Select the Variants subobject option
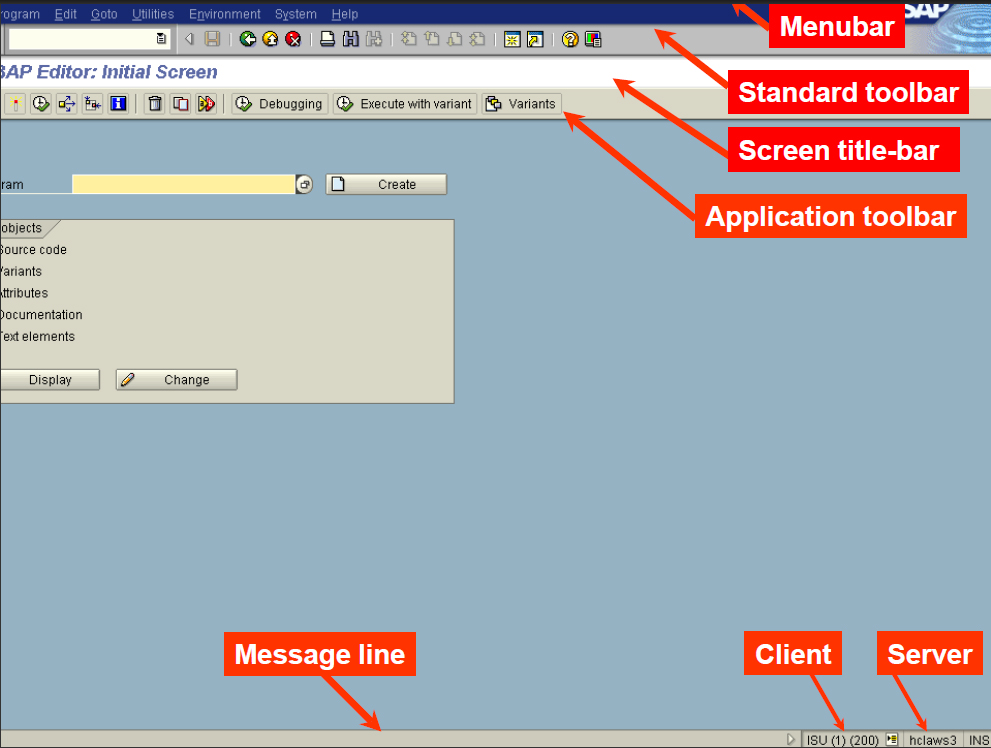The image size is (991, 748). [x=21, y=272]
